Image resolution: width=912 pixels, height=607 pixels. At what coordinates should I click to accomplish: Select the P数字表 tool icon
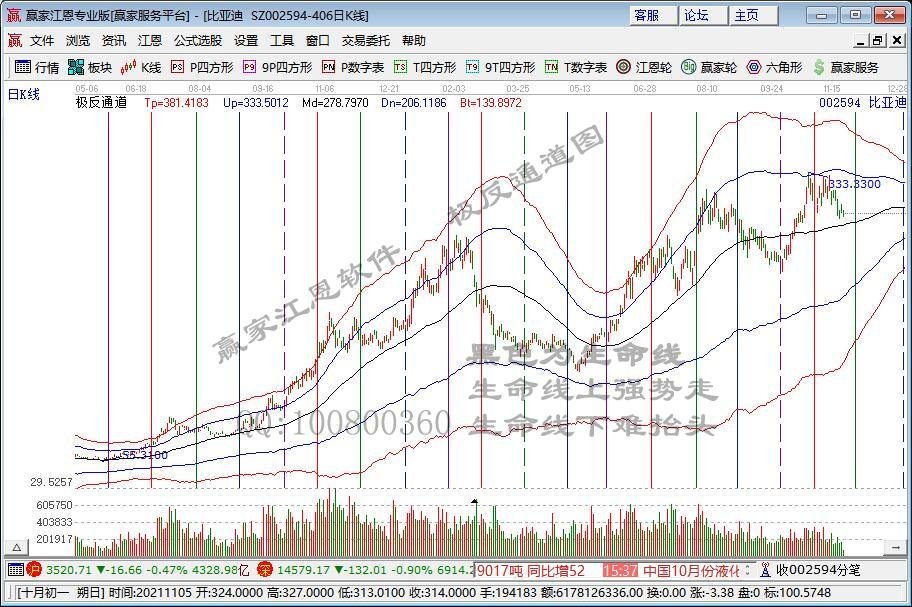tap(328, 67)
